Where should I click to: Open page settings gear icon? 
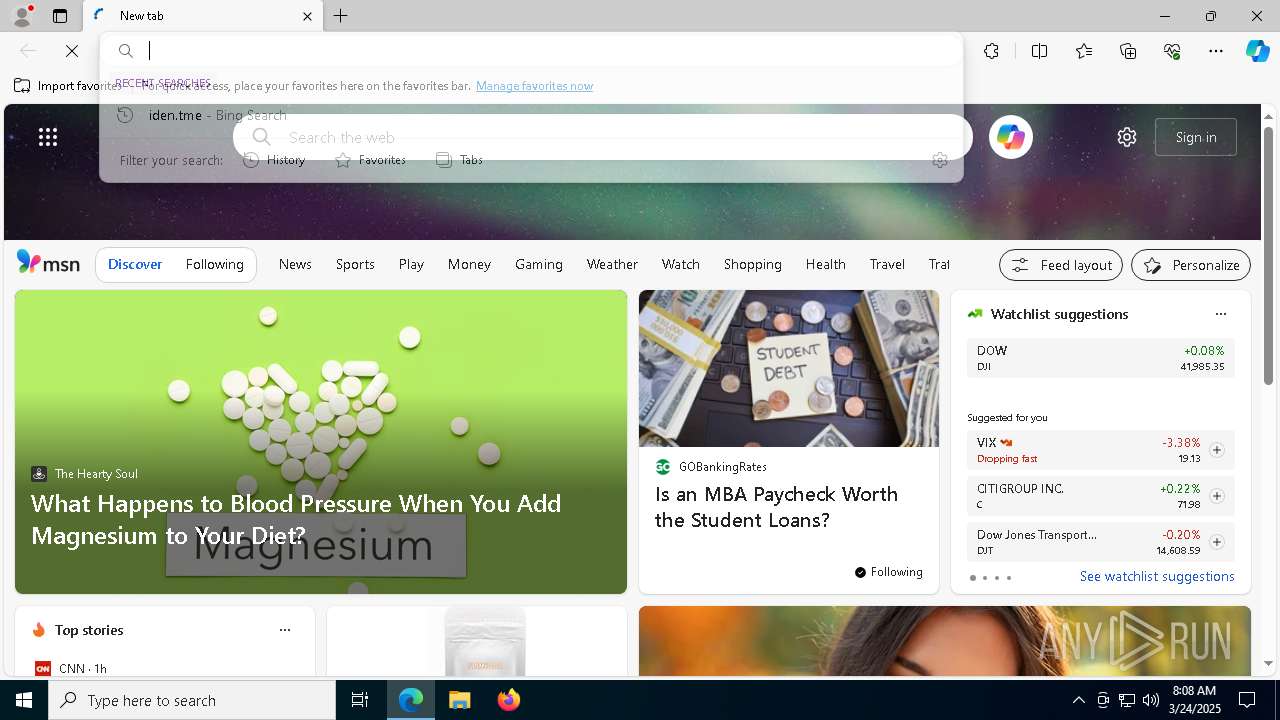pos(1127,137)
